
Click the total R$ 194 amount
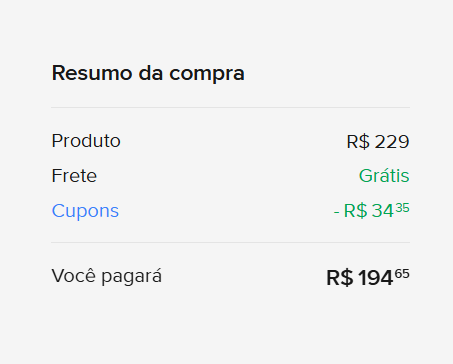368,278
